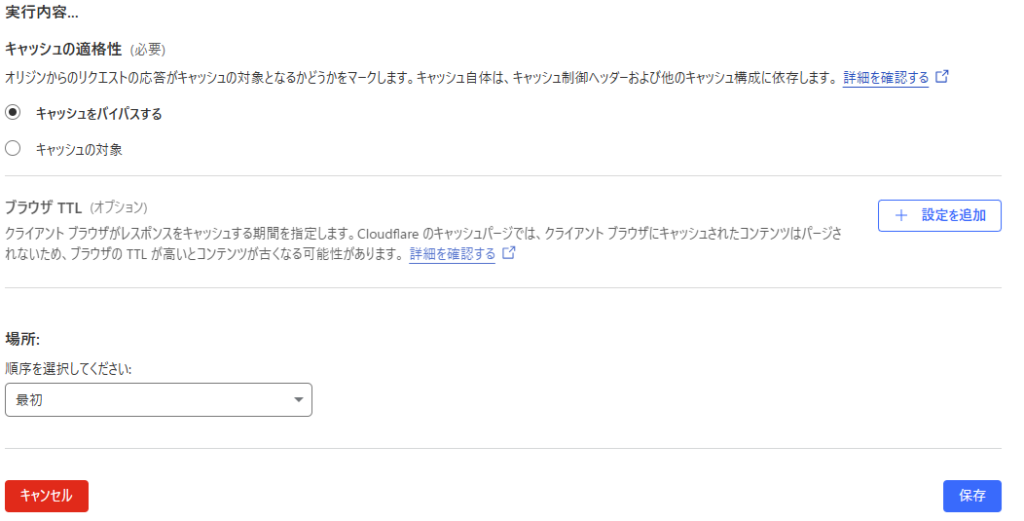The height and width of the screenshot is (521, 1024).
Task: Click the 順序を選択してください label
Action: point(68,369)
